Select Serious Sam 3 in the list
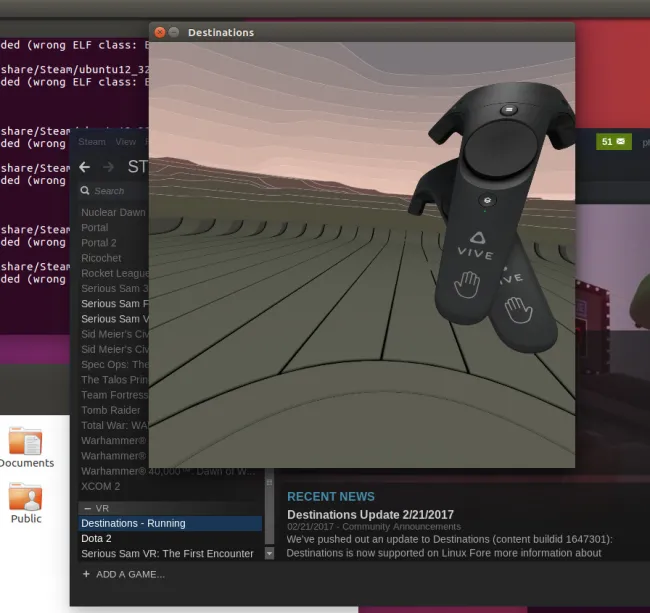 [115, 288]
